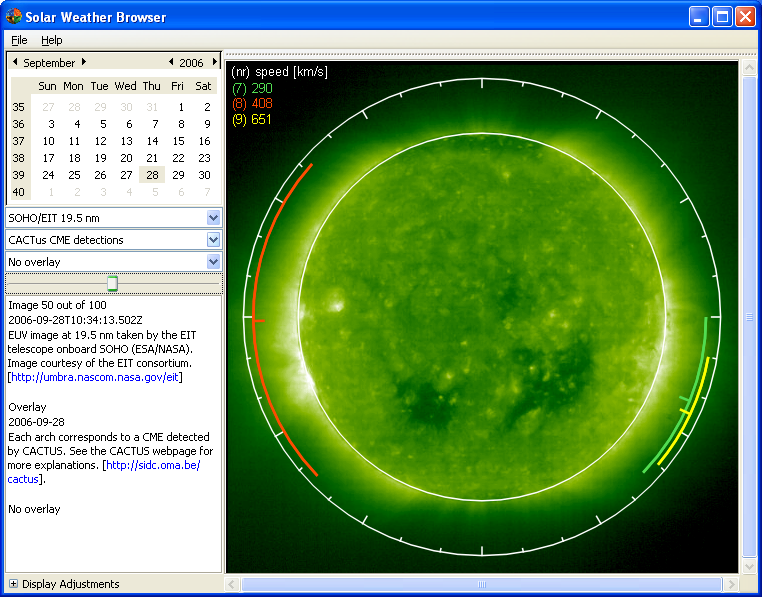Open the SOHO/EIT 19.5 nm dropdown
762x597 pixels.
(x=213, y=218)
